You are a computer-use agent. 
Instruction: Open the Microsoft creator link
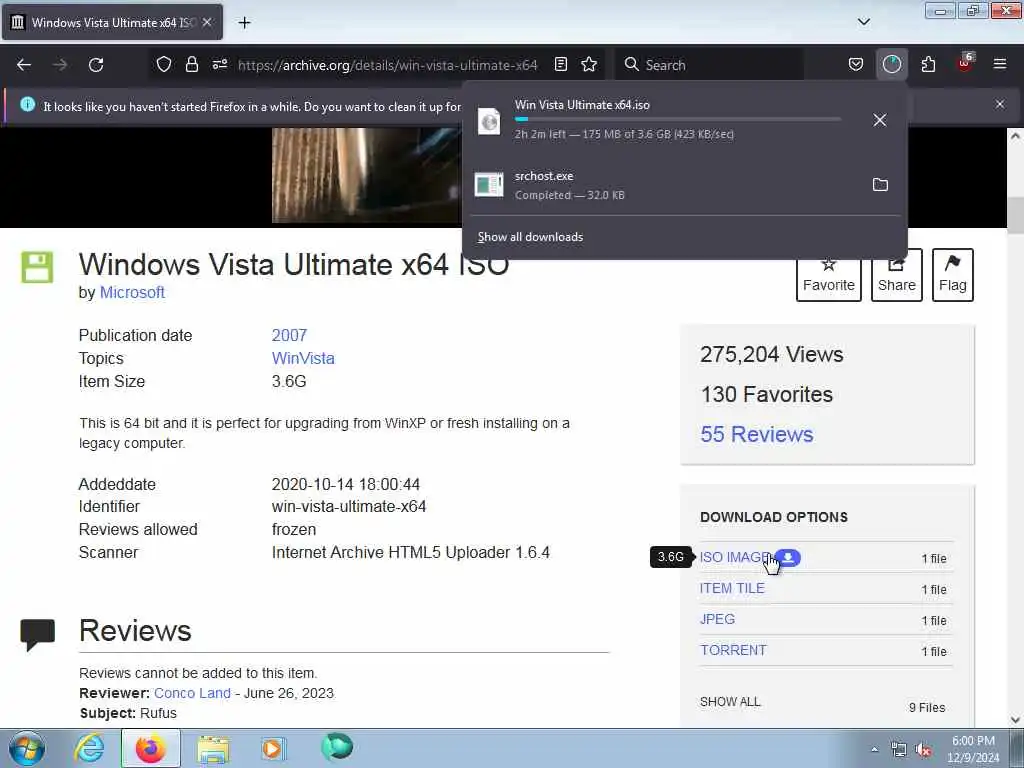(132, 293)
